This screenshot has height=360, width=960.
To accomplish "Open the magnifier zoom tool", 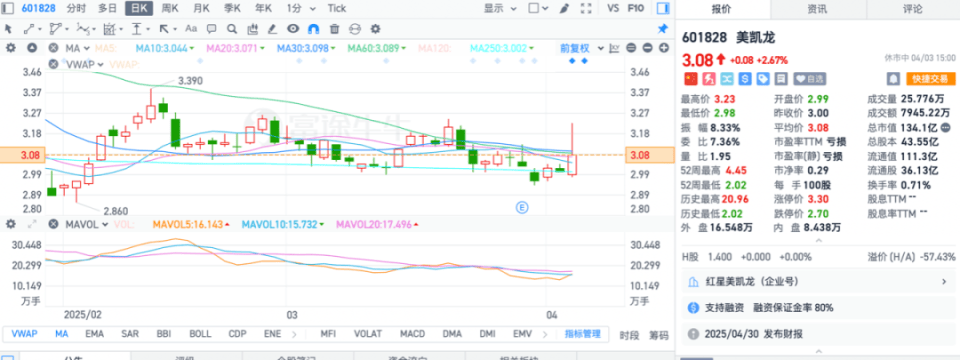I will [231, 29].
